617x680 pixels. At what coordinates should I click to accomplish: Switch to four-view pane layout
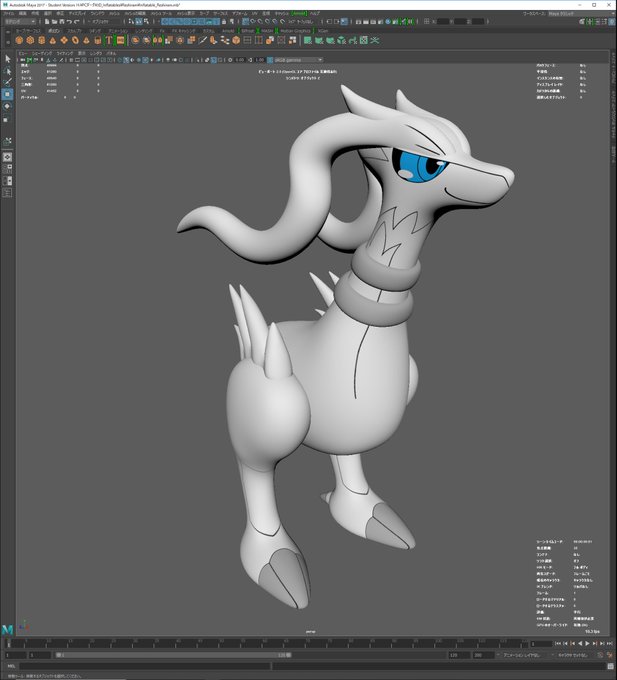[7, 169]
